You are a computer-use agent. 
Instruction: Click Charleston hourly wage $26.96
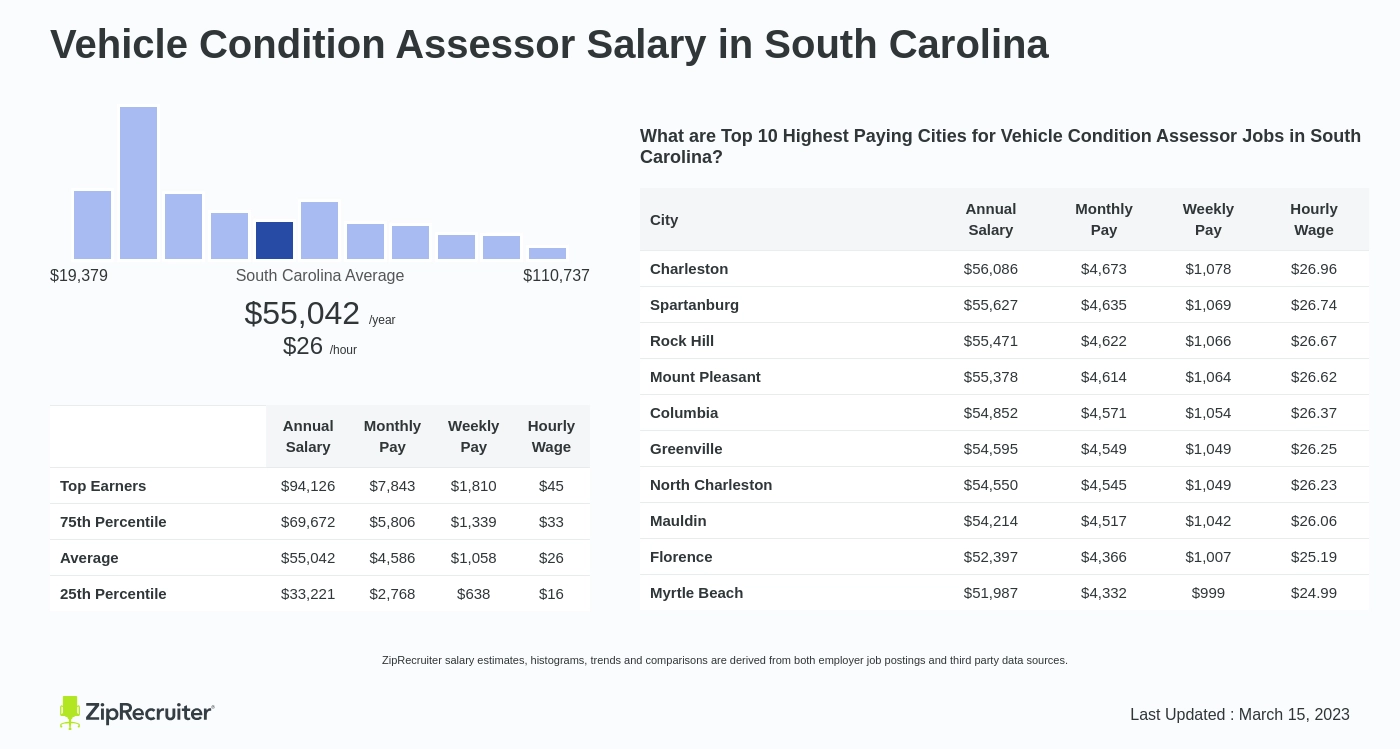click(1314, 269)
